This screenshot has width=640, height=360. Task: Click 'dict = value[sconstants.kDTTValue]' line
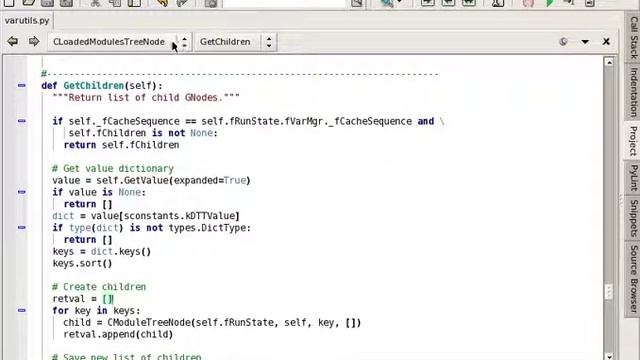[146, 216]
